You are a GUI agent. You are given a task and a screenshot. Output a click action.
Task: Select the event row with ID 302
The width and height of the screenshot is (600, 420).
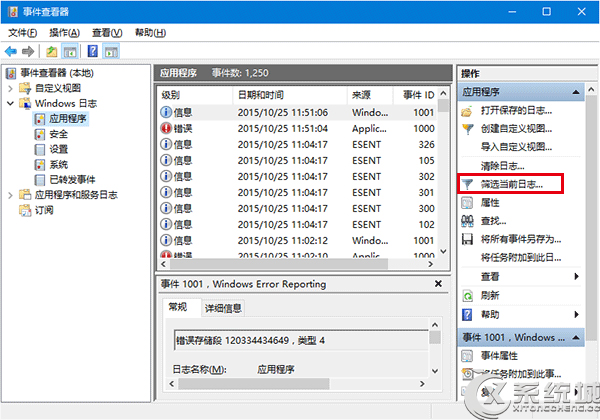[297, 177]
